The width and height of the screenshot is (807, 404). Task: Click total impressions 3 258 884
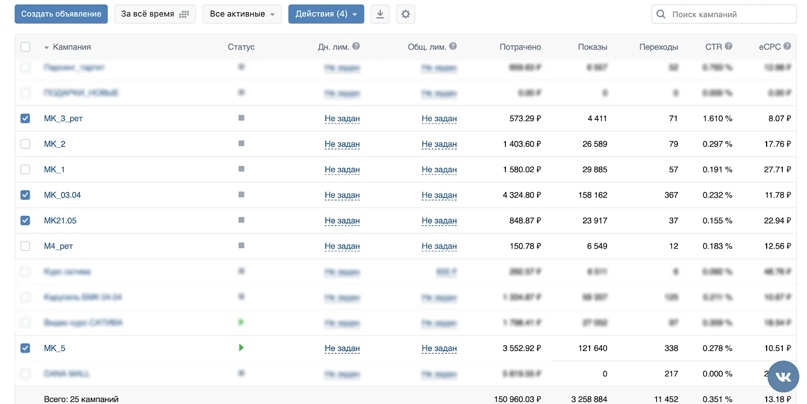589,399
